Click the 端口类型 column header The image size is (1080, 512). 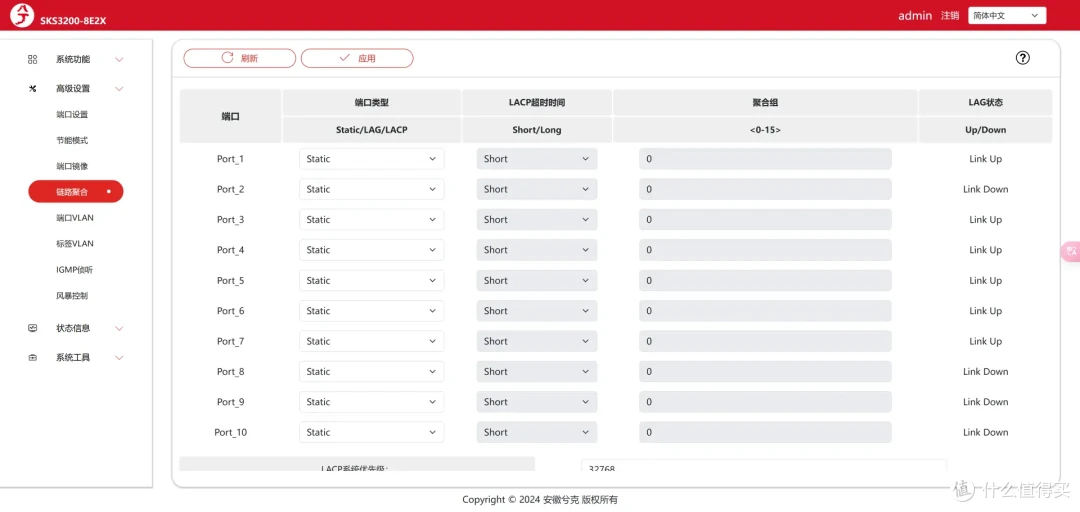372,102
